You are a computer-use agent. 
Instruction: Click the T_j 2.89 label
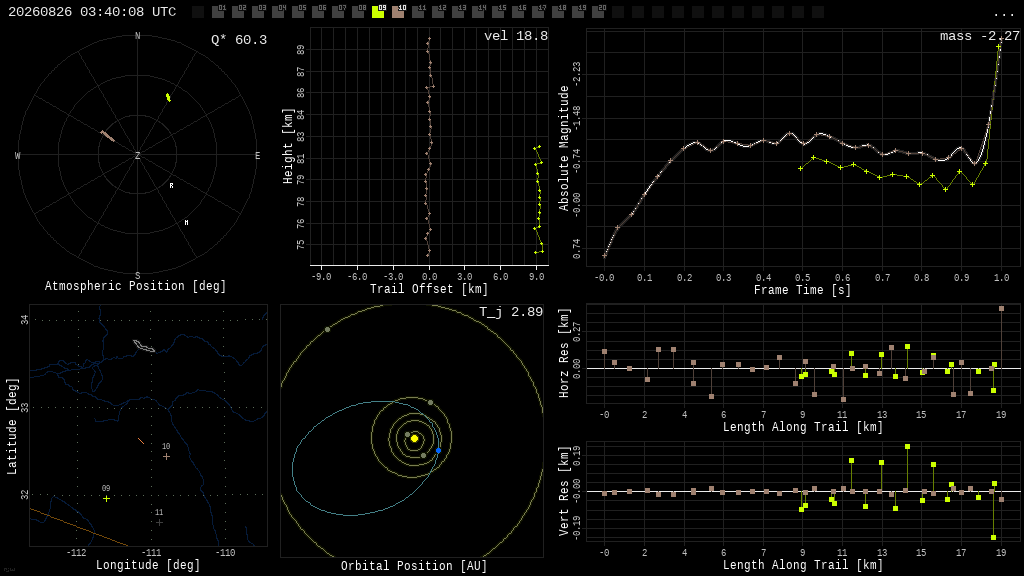[x=511, y=312]
